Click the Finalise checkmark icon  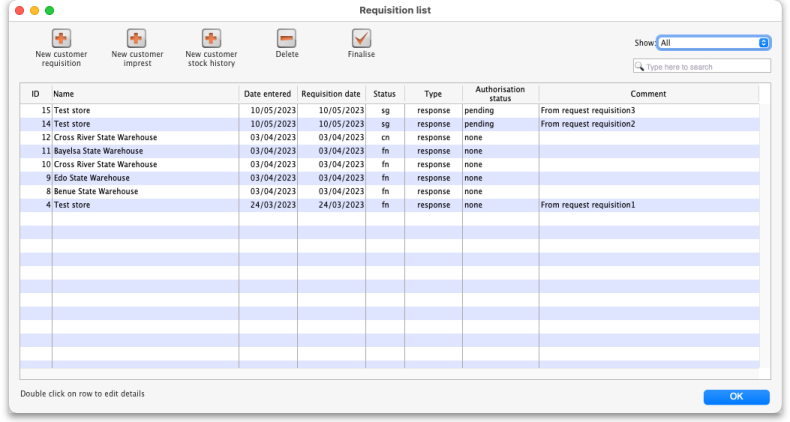coord(361,39)
